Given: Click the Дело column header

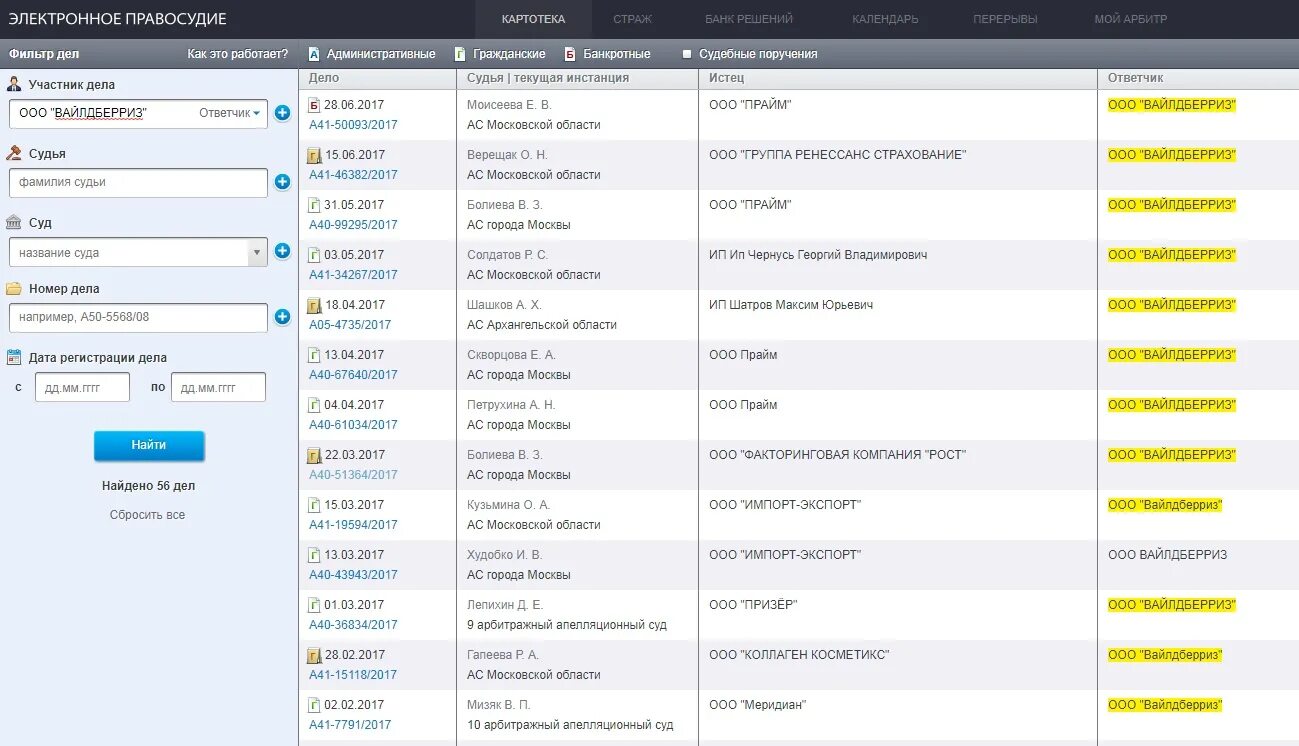Looking at the screenshot, I should click(x=324, y=78).
